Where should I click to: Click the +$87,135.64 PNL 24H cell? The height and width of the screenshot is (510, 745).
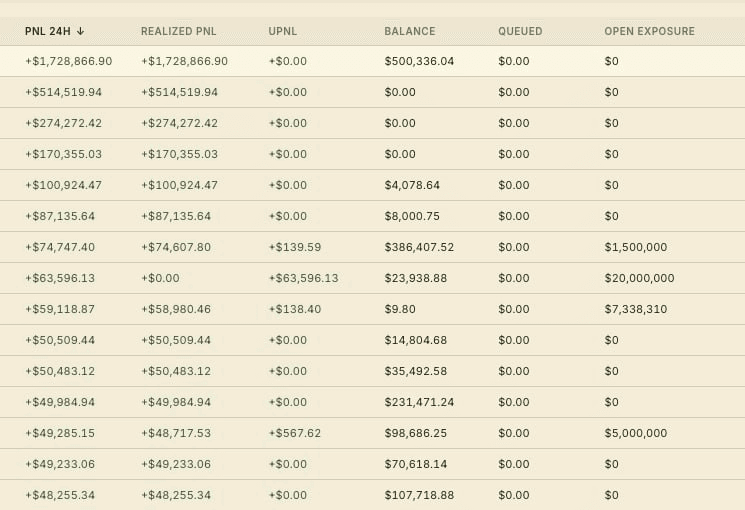tap(60, 216)
